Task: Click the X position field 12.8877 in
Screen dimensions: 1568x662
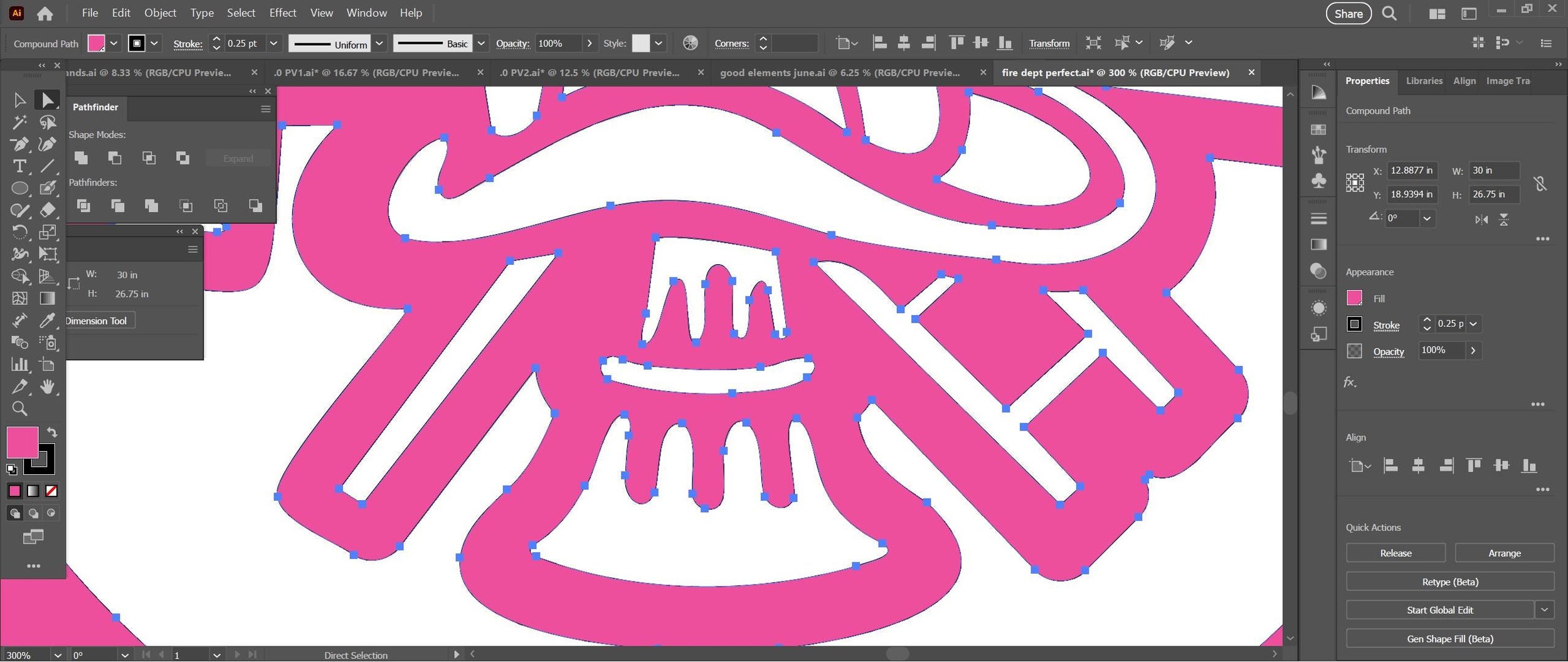Action: pos(1412,171)
